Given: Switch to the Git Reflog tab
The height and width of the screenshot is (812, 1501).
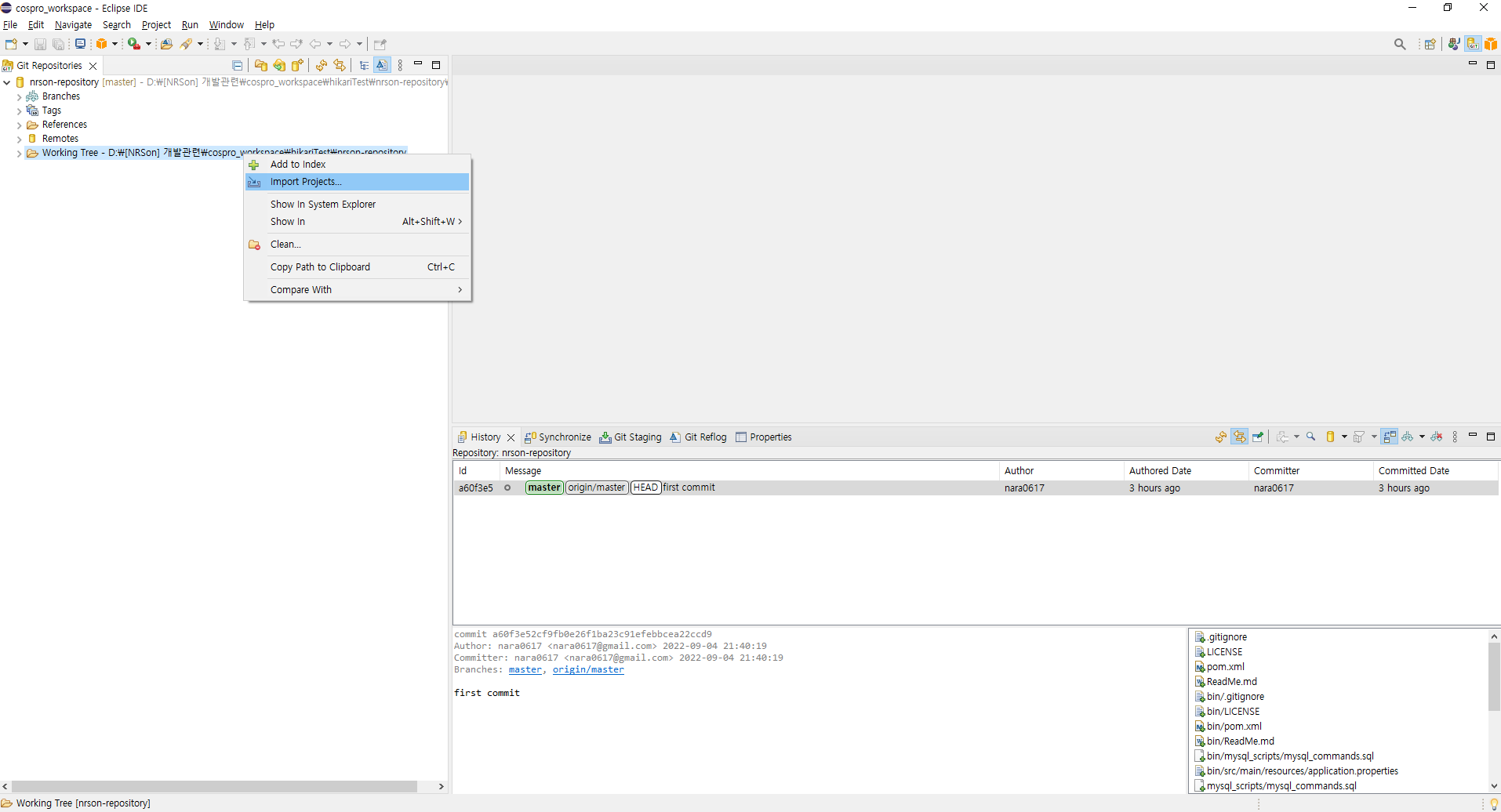Looking at the screenshot, I should [698, 437].
